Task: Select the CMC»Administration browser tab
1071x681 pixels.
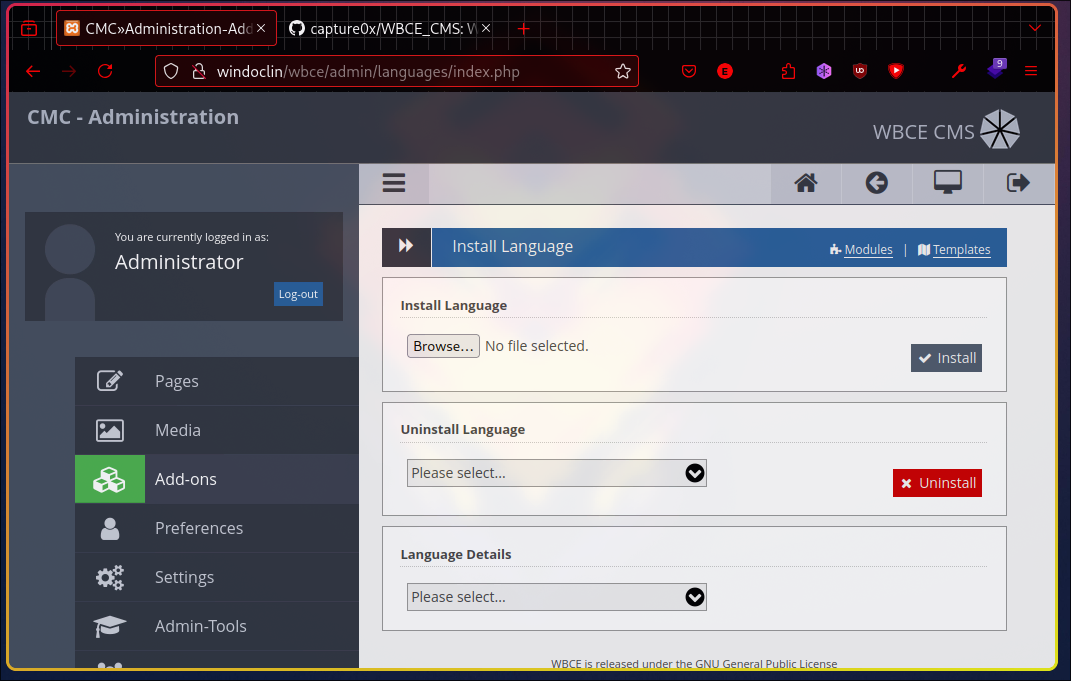Action: (x=160, y=28)
